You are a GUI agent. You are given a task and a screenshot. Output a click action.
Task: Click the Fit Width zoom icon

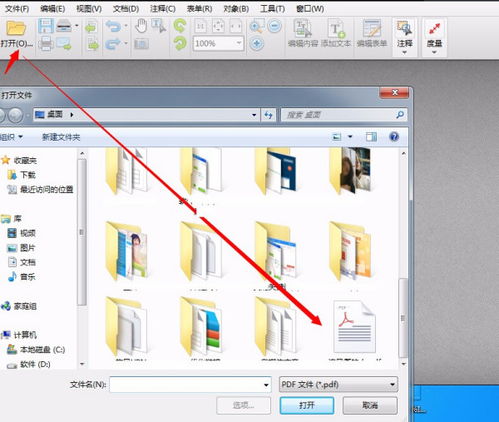tap(236, 26)
